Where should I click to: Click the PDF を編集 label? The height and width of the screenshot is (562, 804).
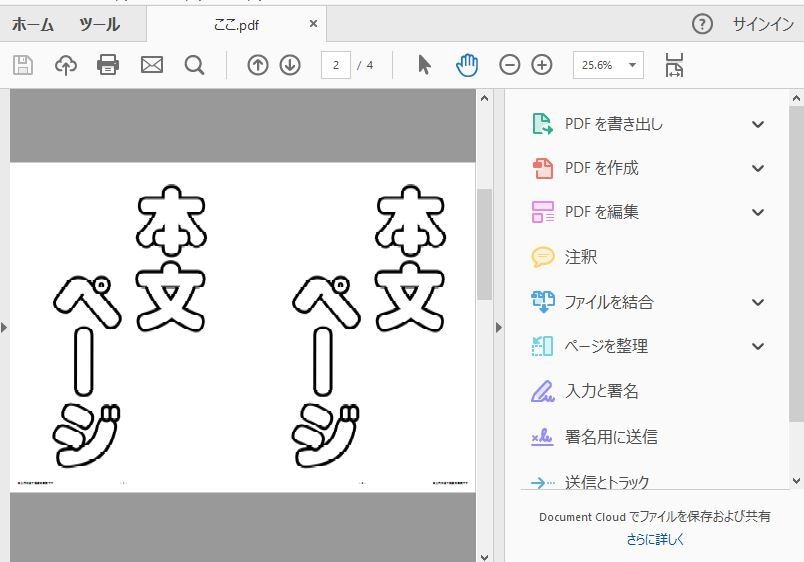pos(601,212)
